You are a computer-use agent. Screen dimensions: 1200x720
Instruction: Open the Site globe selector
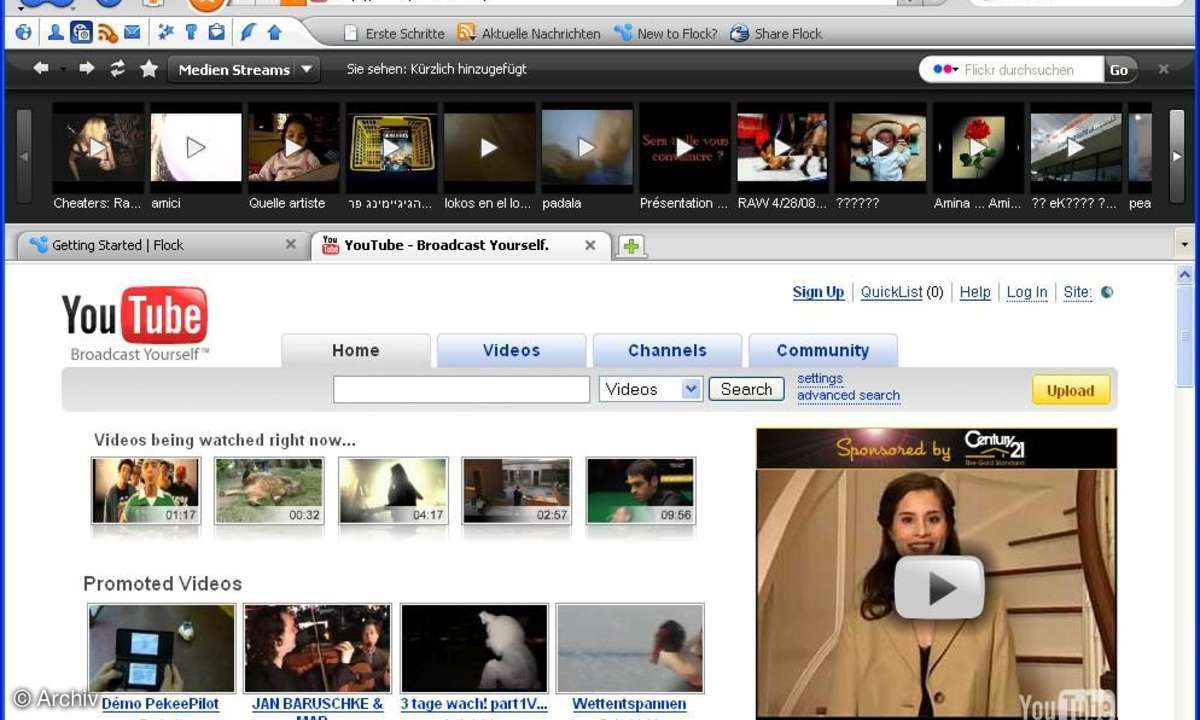[1107, 293]
